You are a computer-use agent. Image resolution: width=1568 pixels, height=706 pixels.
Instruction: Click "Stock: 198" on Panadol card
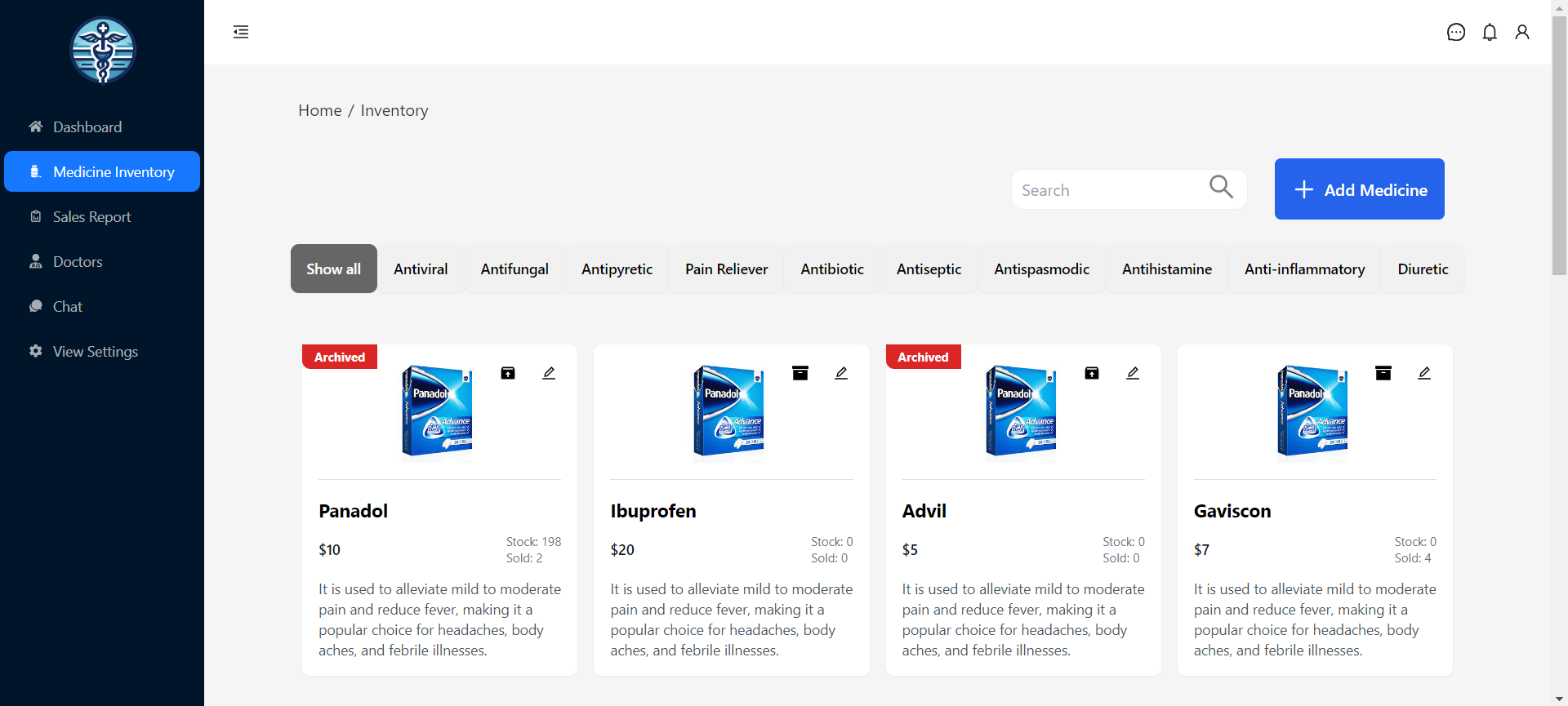533,542
